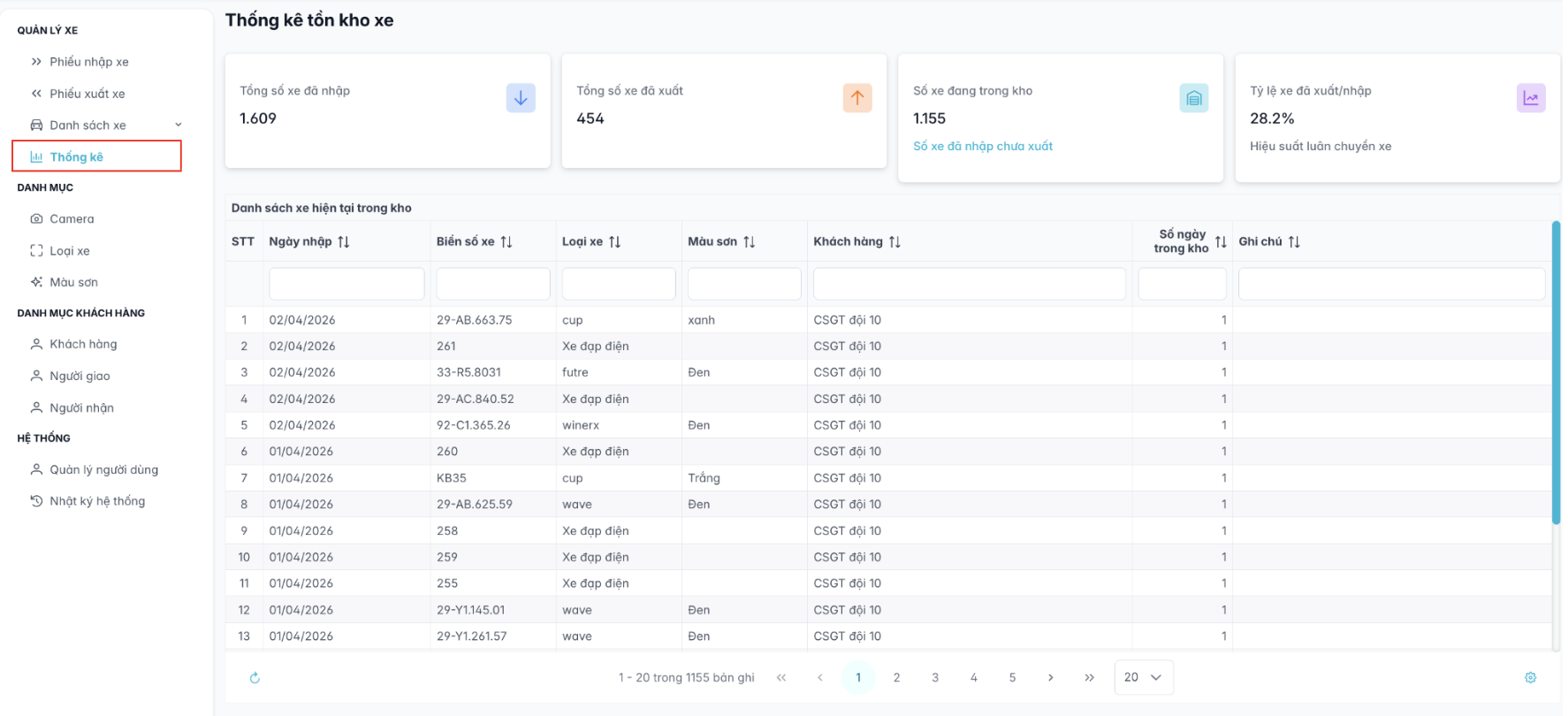This screenshot has height=716, width=1568.
Task: Open Phiếu xuất xe menu item
Action: tap(87, 94)
